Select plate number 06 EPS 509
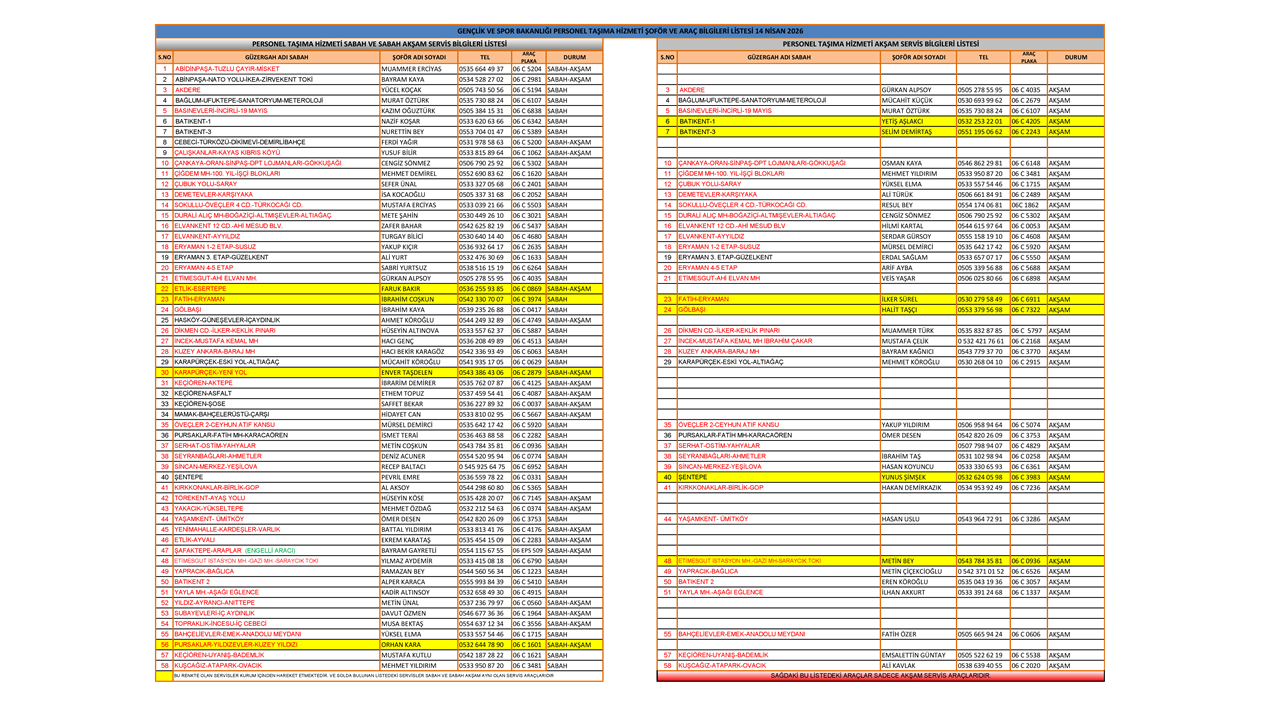1280x720 pixels. [527, 550]
